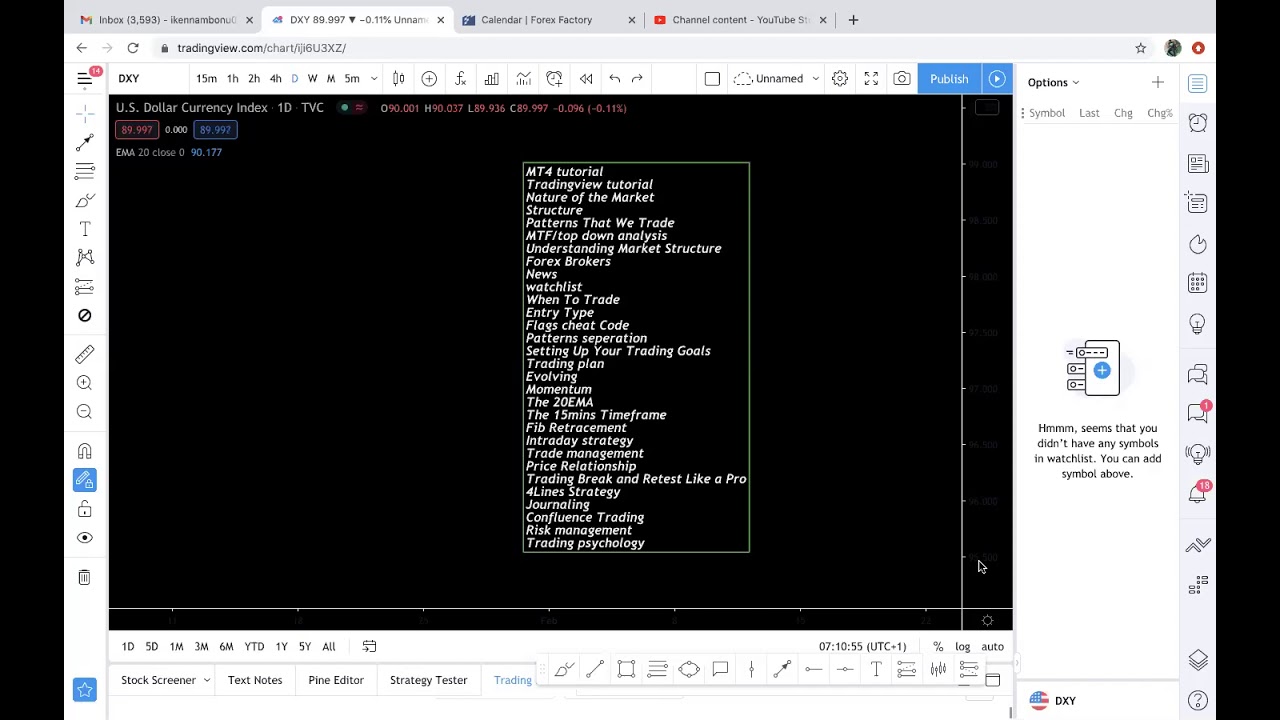The width and height of the screenshot is (1280, 720).
Task: Add symbol to watchlist with plus icon
Action: 1158,82
